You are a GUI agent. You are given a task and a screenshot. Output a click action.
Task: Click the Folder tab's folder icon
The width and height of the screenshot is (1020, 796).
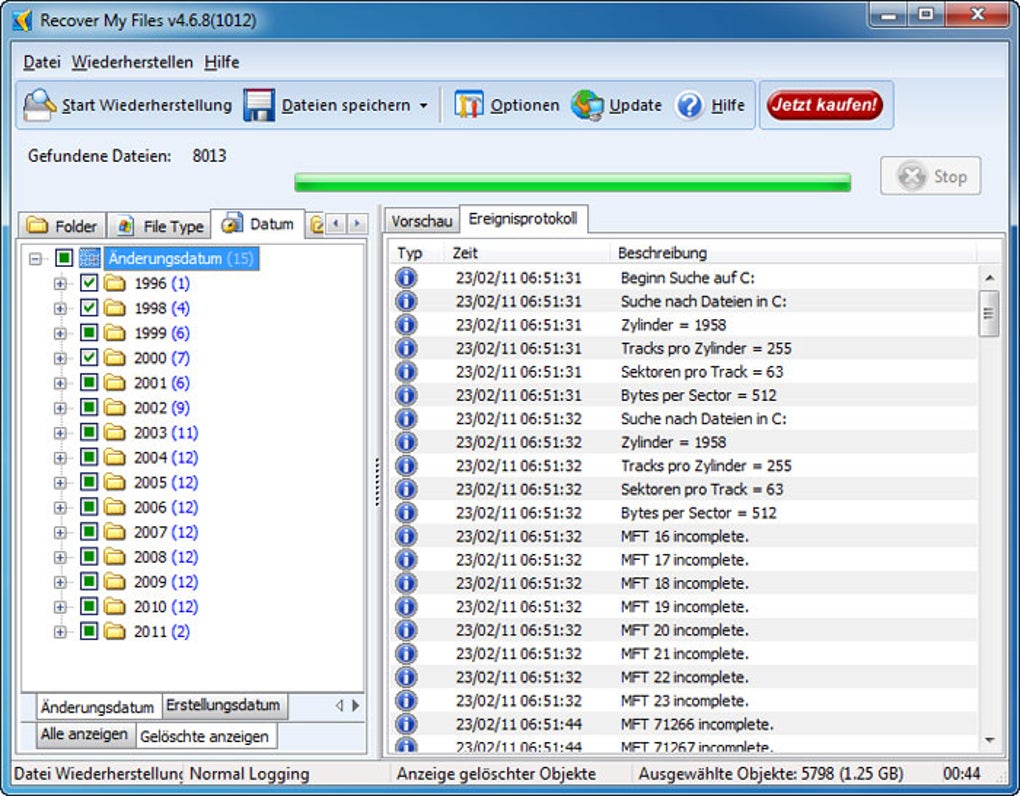pos(37,226)
